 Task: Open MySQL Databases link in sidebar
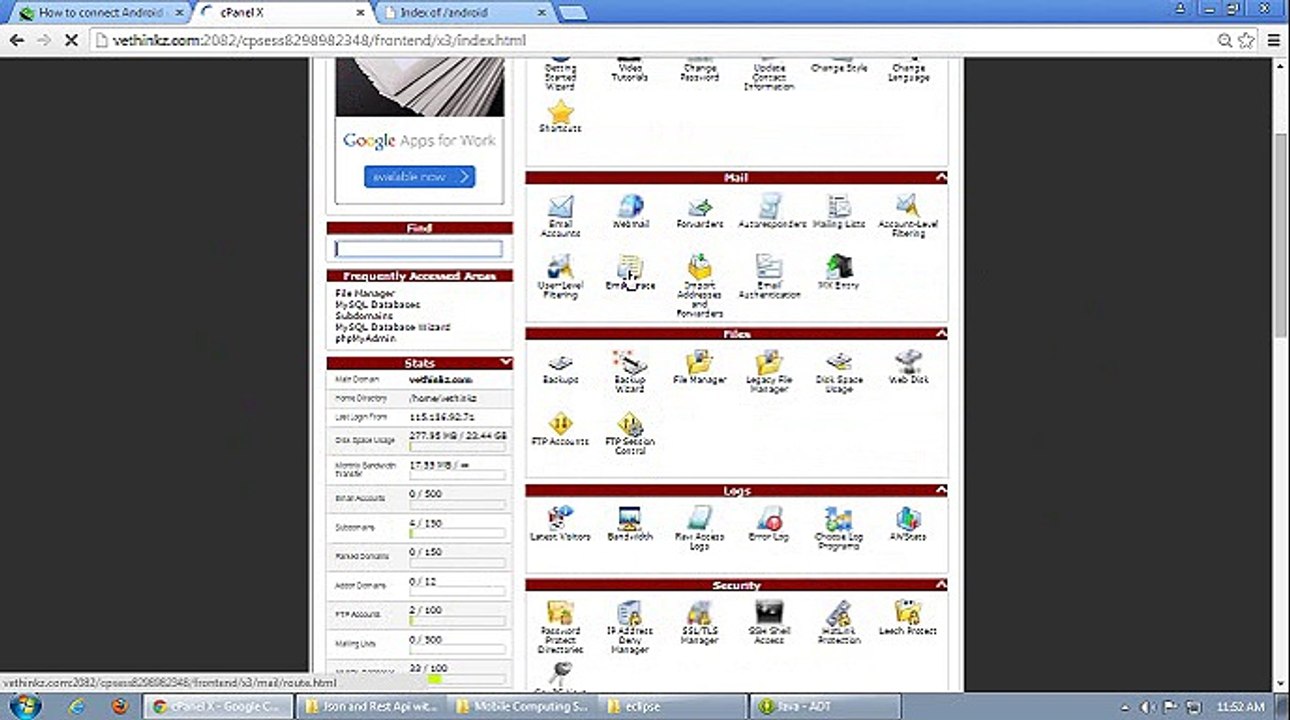pos(378,304)
